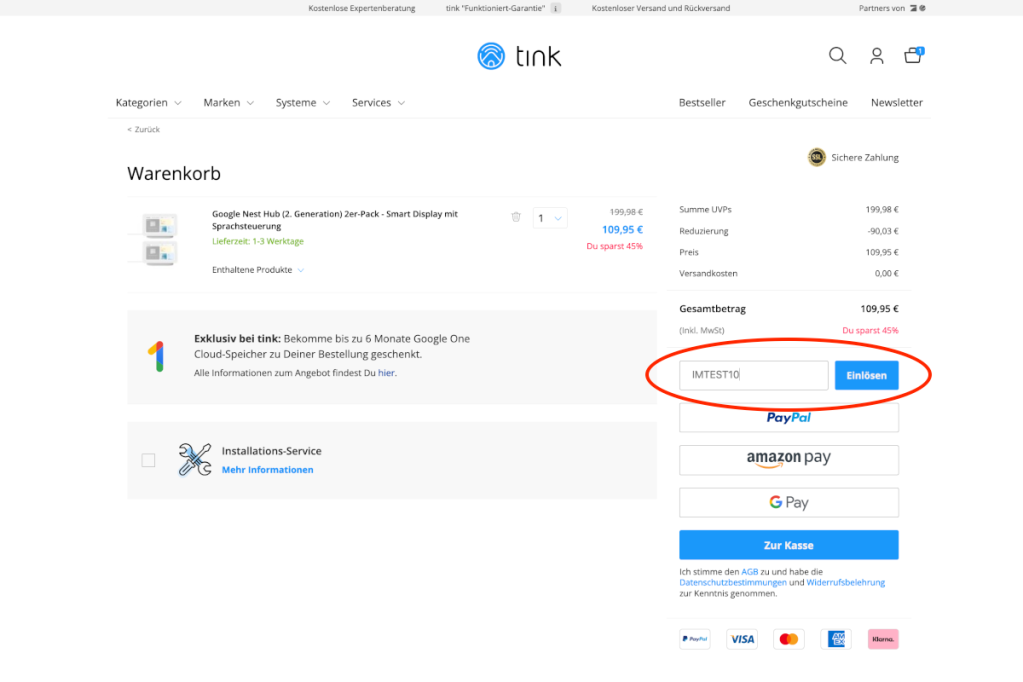Viewport: 1023px width, 682px height.
Task: Go back via Zurück link
Action: click(144, 129)
